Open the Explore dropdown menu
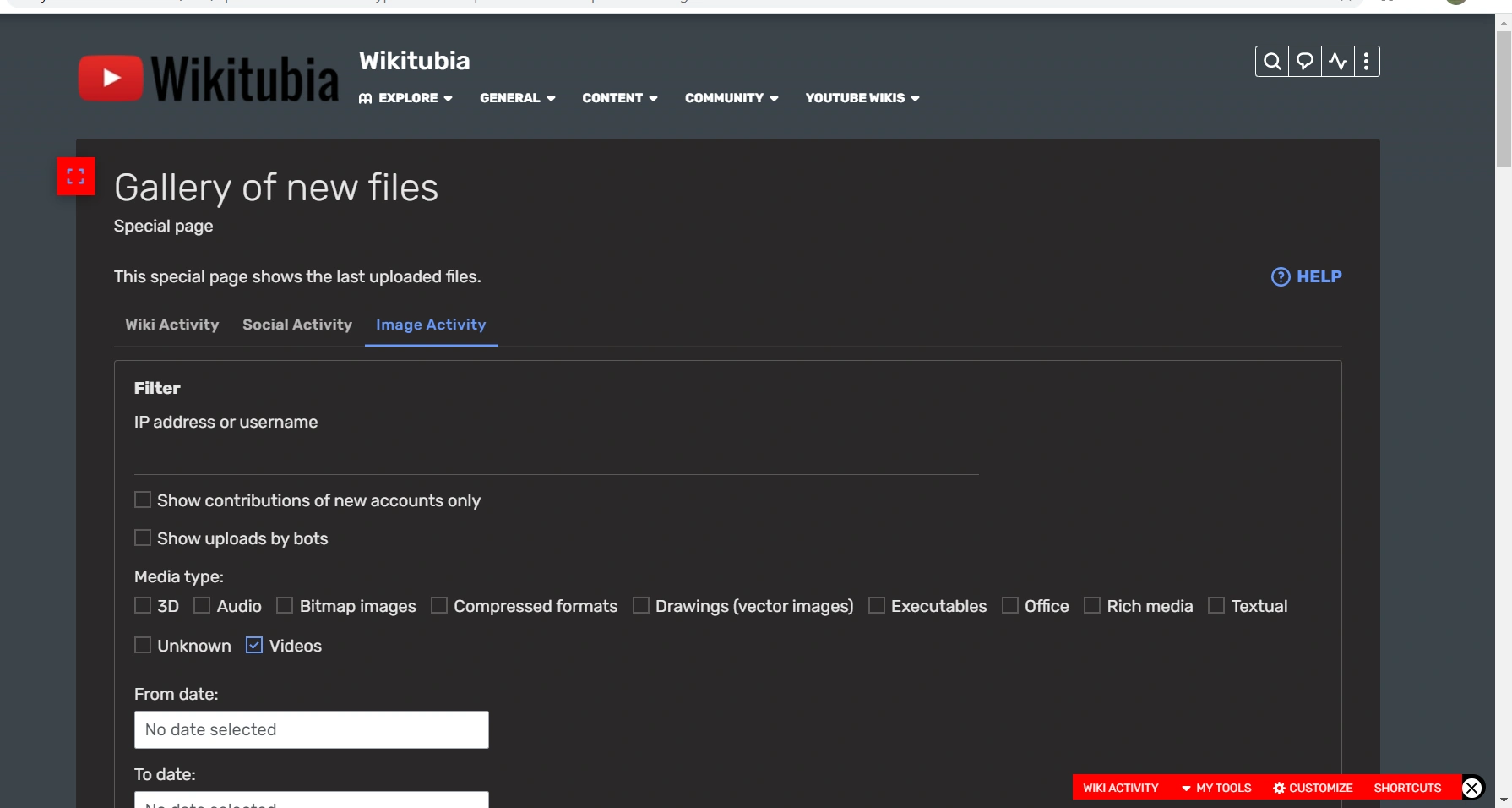Screen dimensions: 1512x808 [405, 98]
